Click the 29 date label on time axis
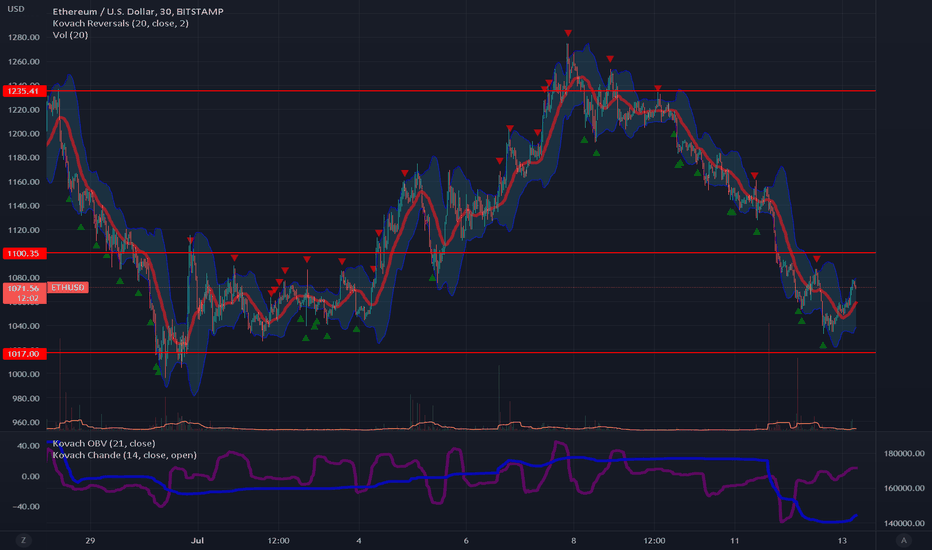932x550 pixels. [90, 540]
